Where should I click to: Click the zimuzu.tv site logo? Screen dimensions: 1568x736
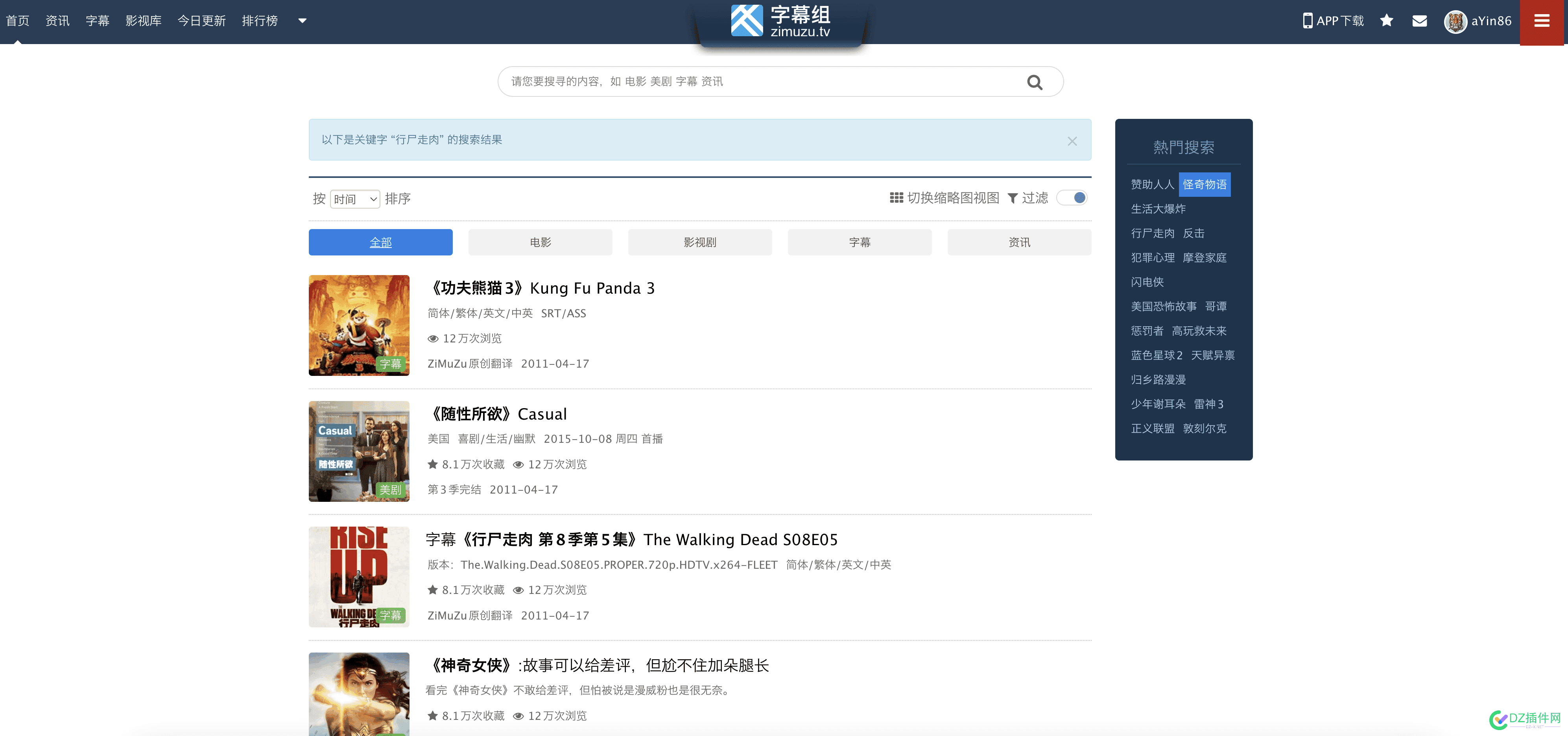(780, 21)
